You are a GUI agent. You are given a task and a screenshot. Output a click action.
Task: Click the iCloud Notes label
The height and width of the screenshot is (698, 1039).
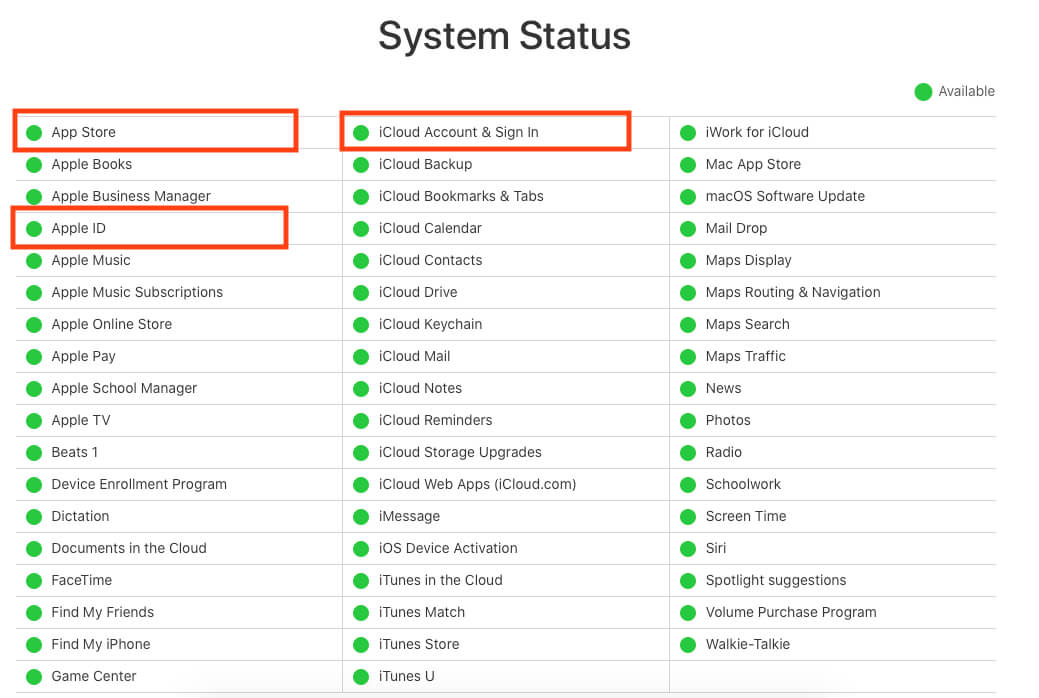click(x=420, y=388)
